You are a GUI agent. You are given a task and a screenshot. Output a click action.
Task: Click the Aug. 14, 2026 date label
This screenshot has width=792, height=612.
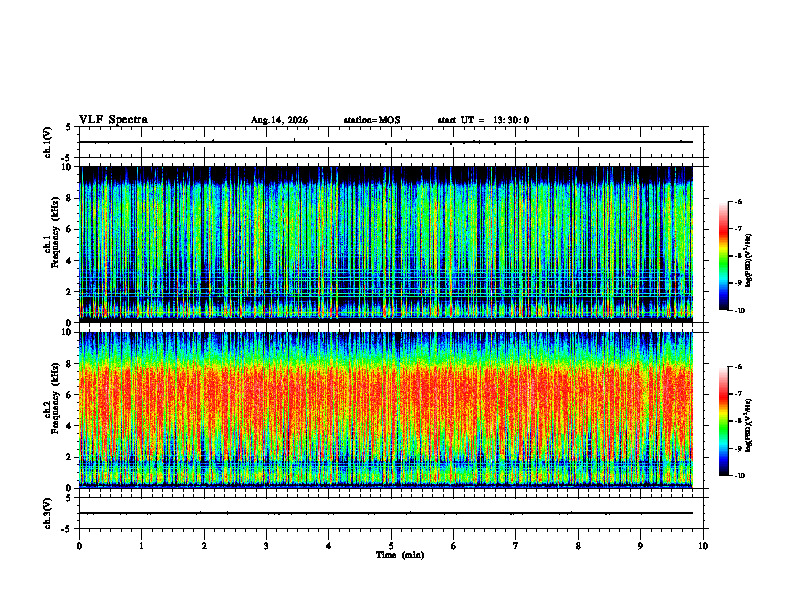pyautogui.click(x=279, y=120)
